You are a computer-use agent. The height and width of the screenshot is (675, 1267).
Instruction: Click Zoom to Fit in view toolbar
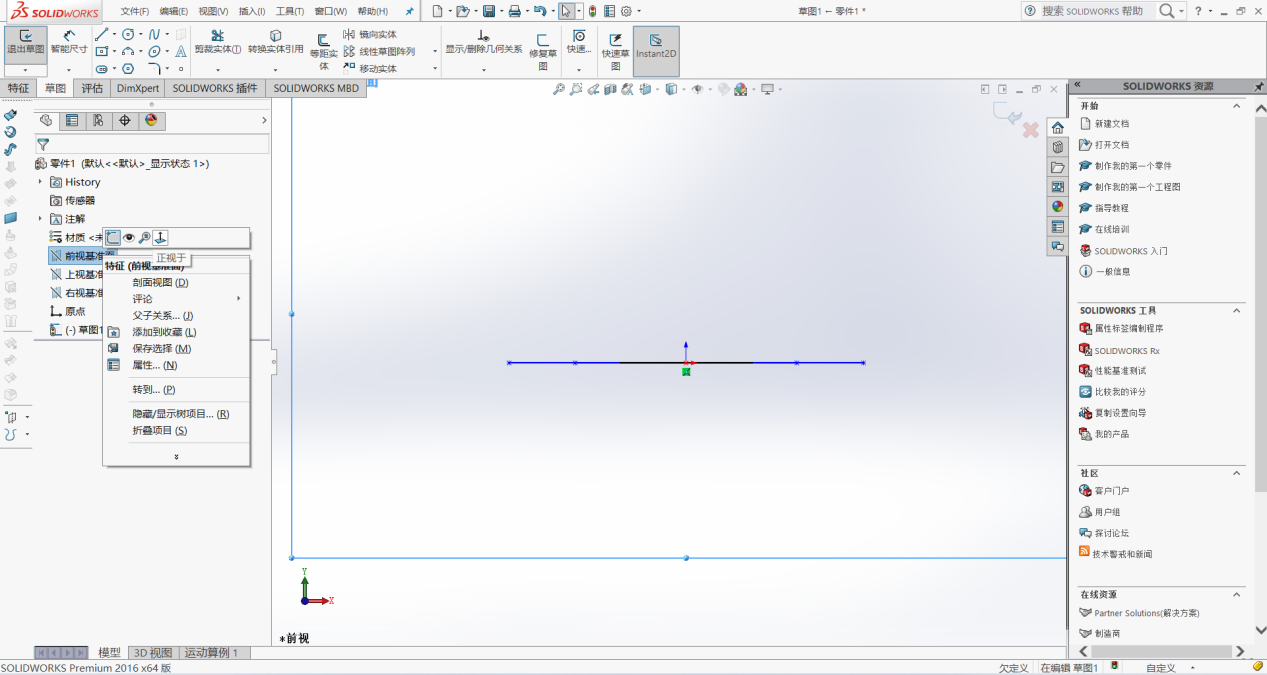coord(559,89)
